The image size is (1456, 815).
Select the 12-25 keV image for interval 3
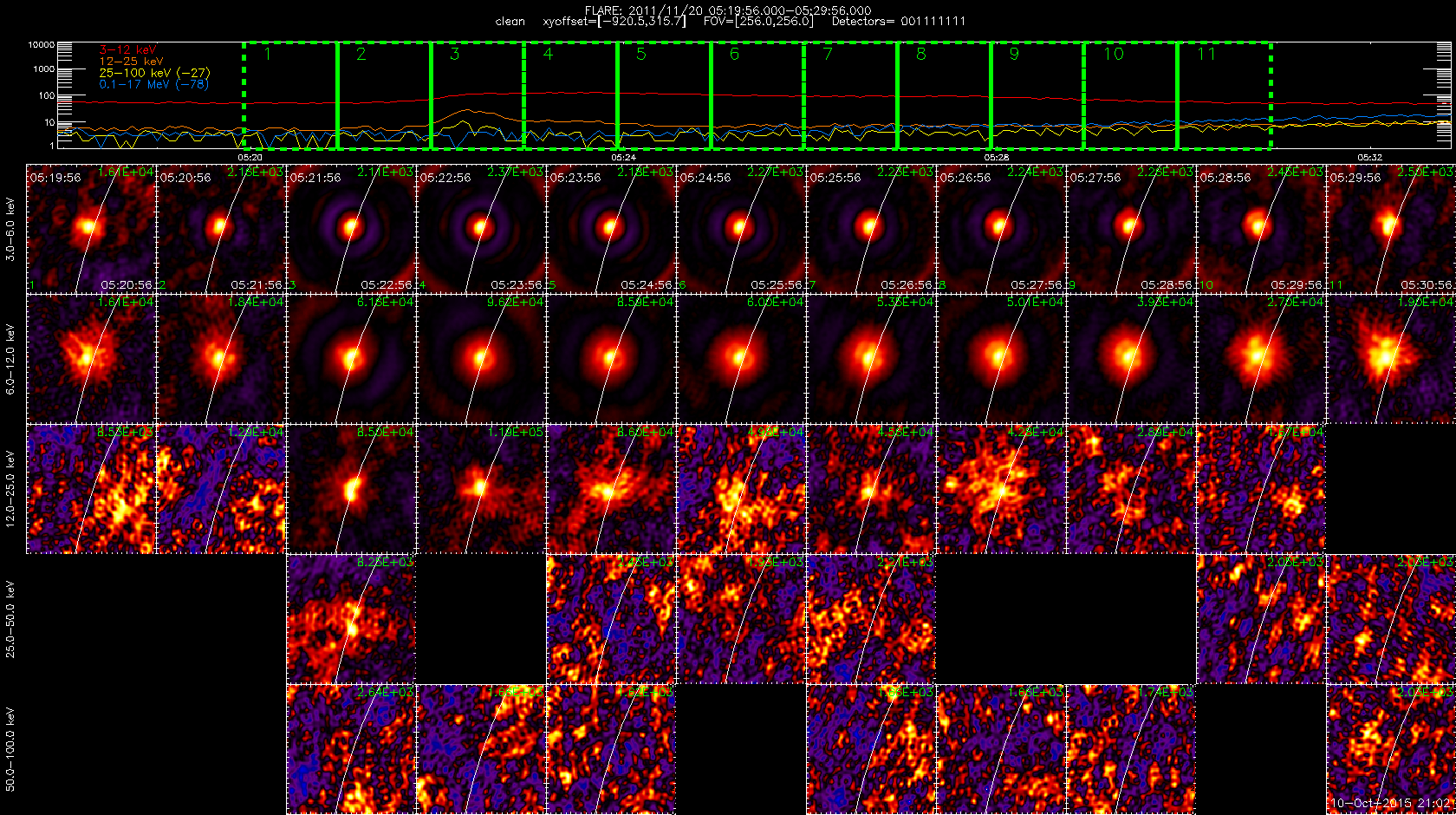click(x=351, y=489)
